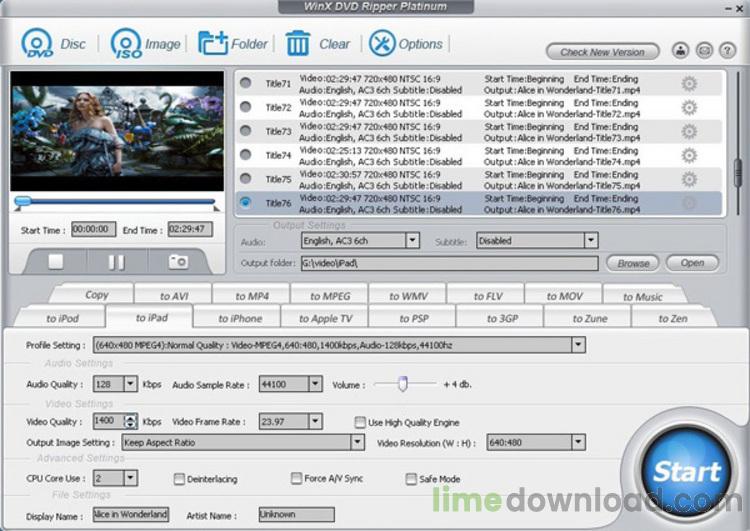Select the Title74 radio button
This screenshot has width=750, height=531.
coord(245,155)
